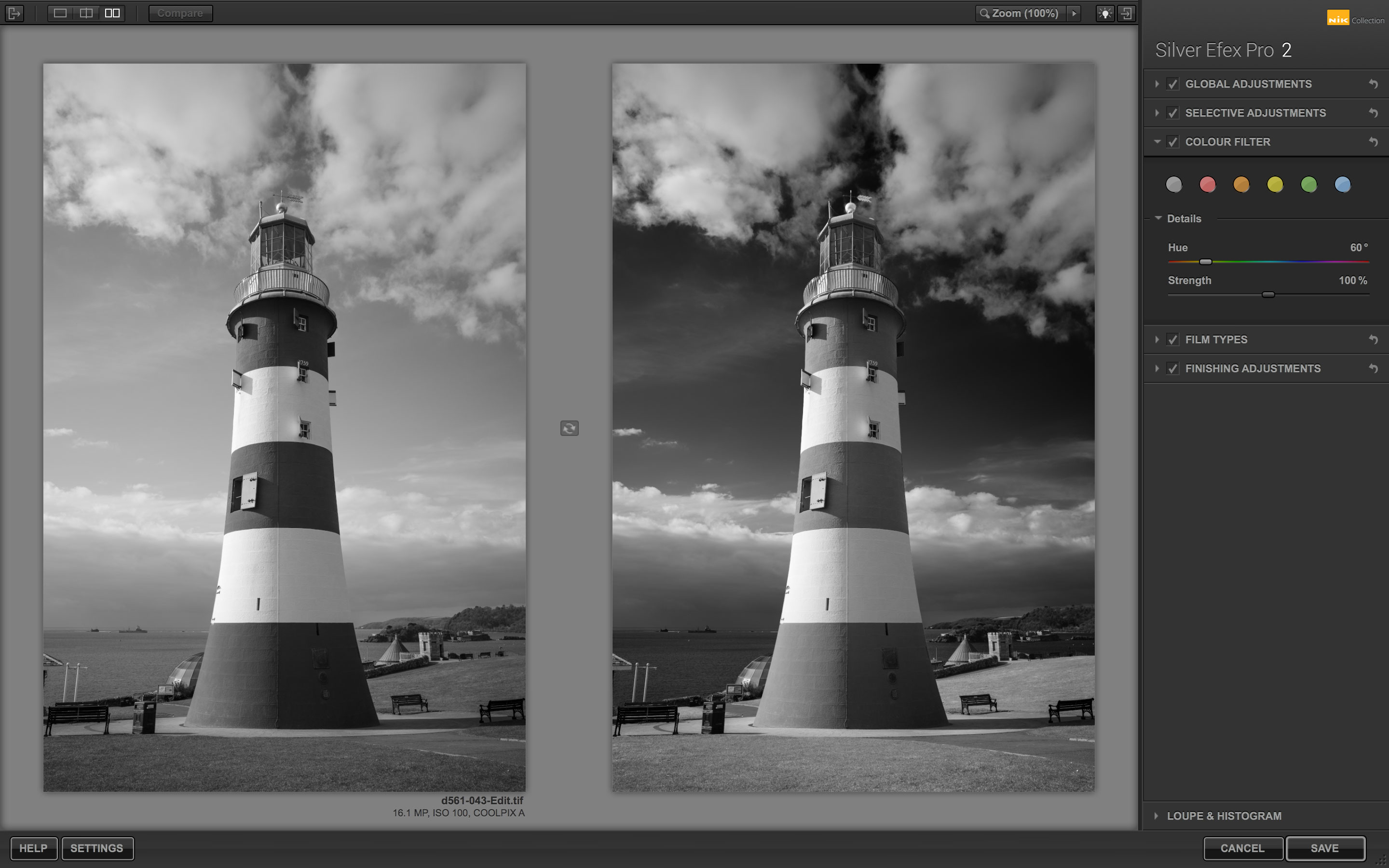1389x868 pixels.
Task: Uncheck the Film Types checkbox
Action: coord(1172,340)
